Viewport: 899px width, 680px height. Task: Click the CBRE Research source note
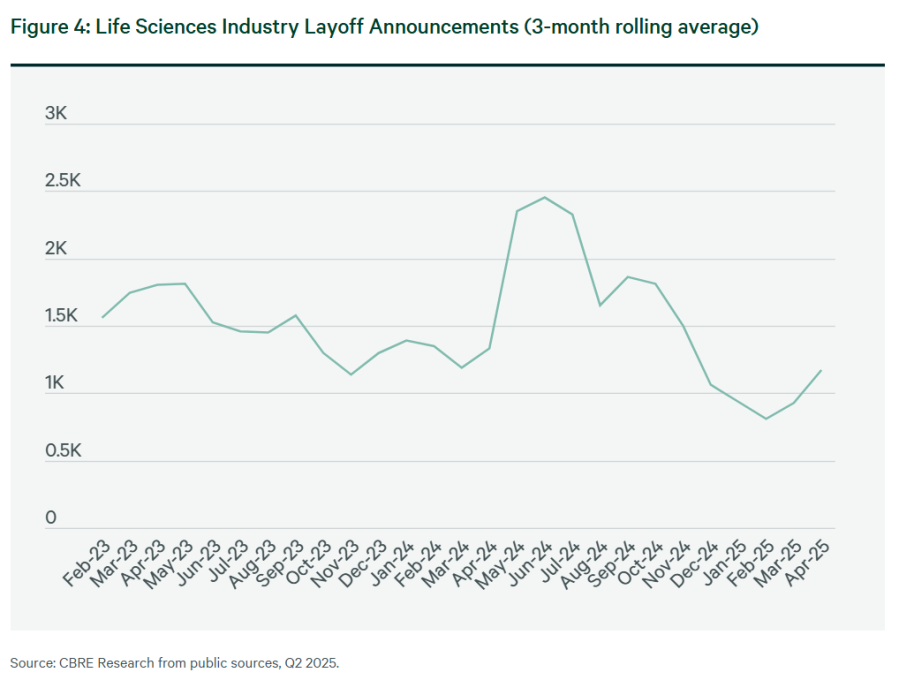175,662
